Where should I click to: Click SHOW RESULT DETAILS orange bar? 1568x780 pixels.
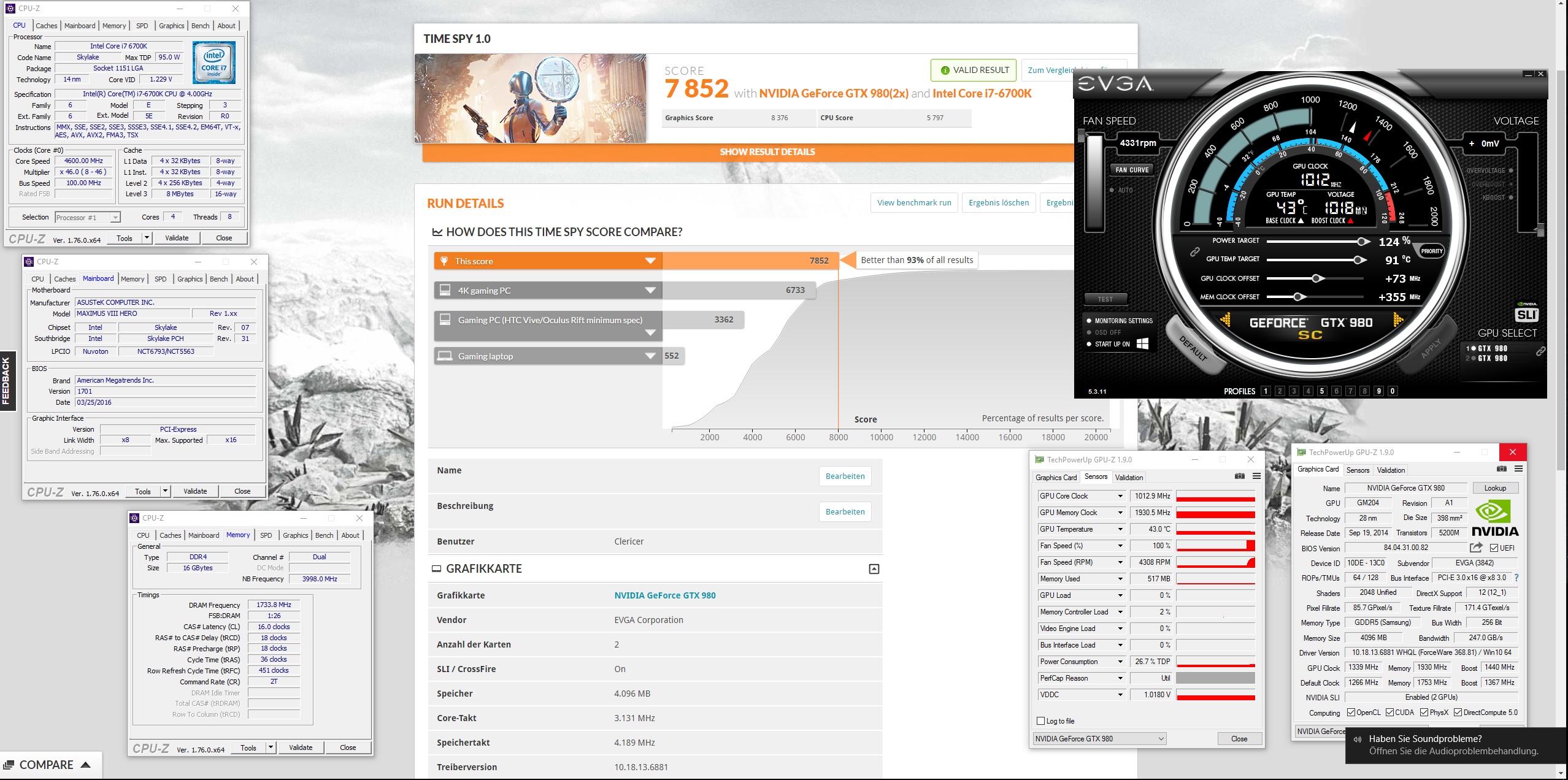pos(767,152)
